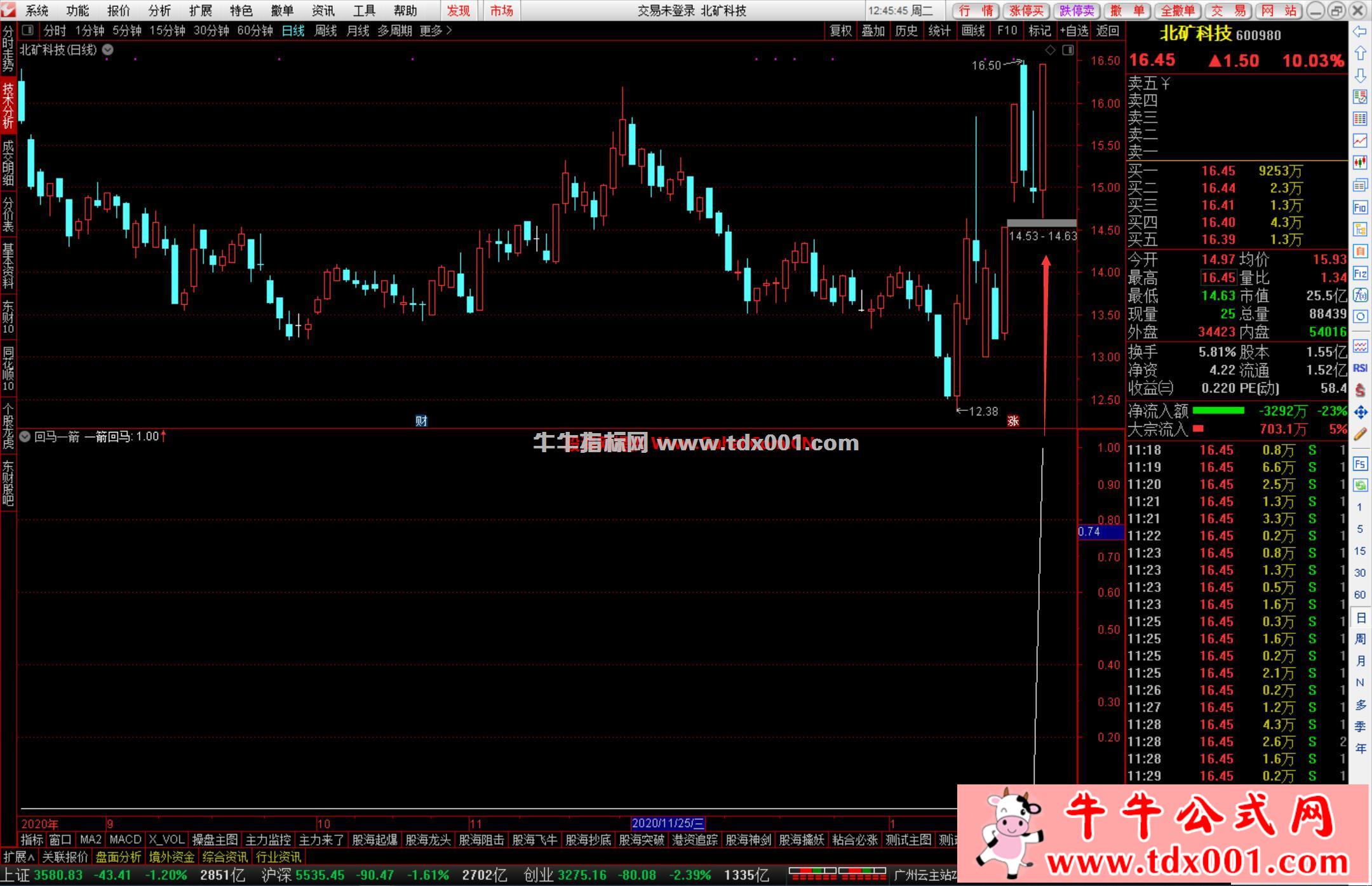
Task: Click the RSI indicator icon
Action: pos(1360,368)
